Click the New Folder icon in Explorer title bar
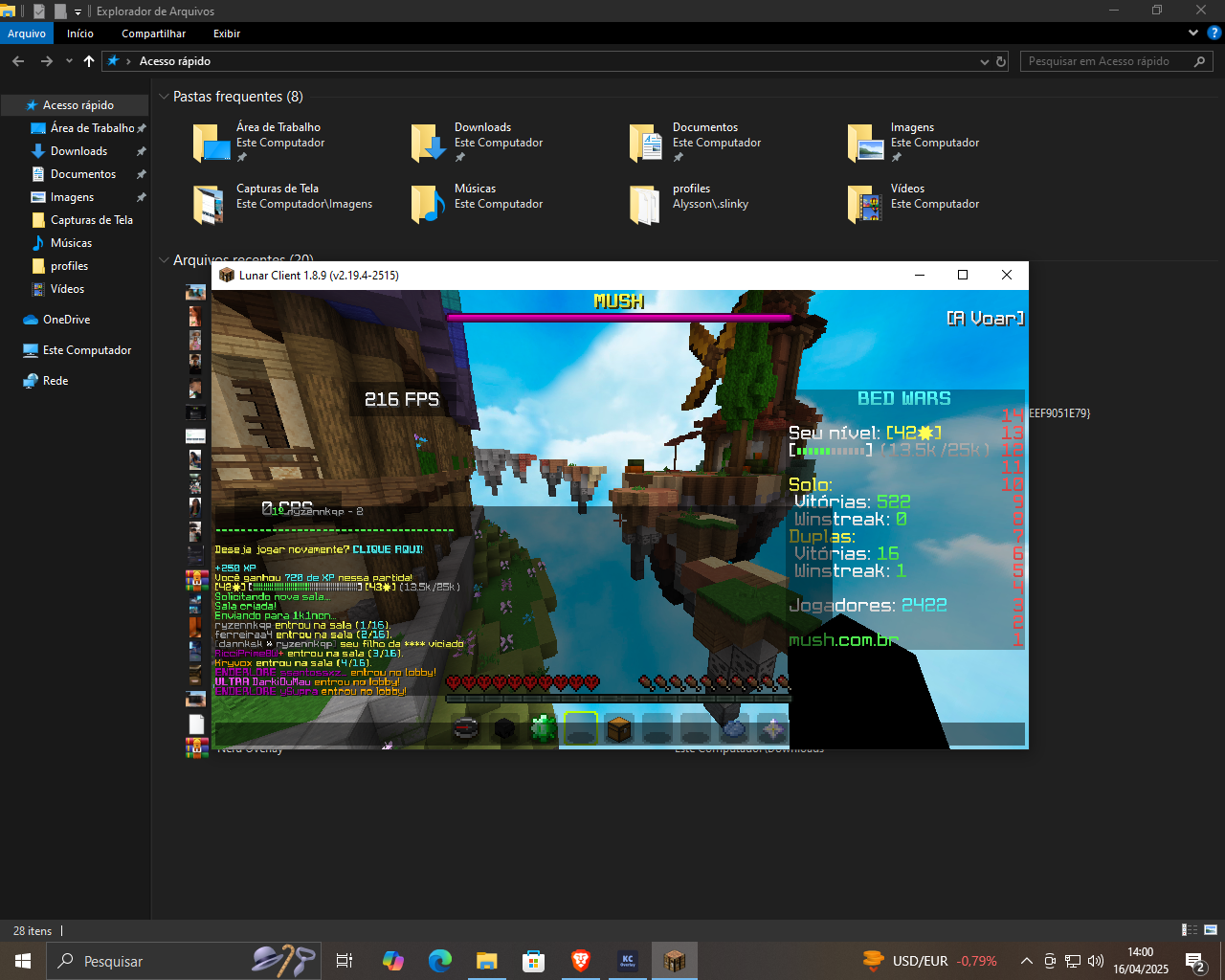Screen dimensions: 1225x980 60,11
